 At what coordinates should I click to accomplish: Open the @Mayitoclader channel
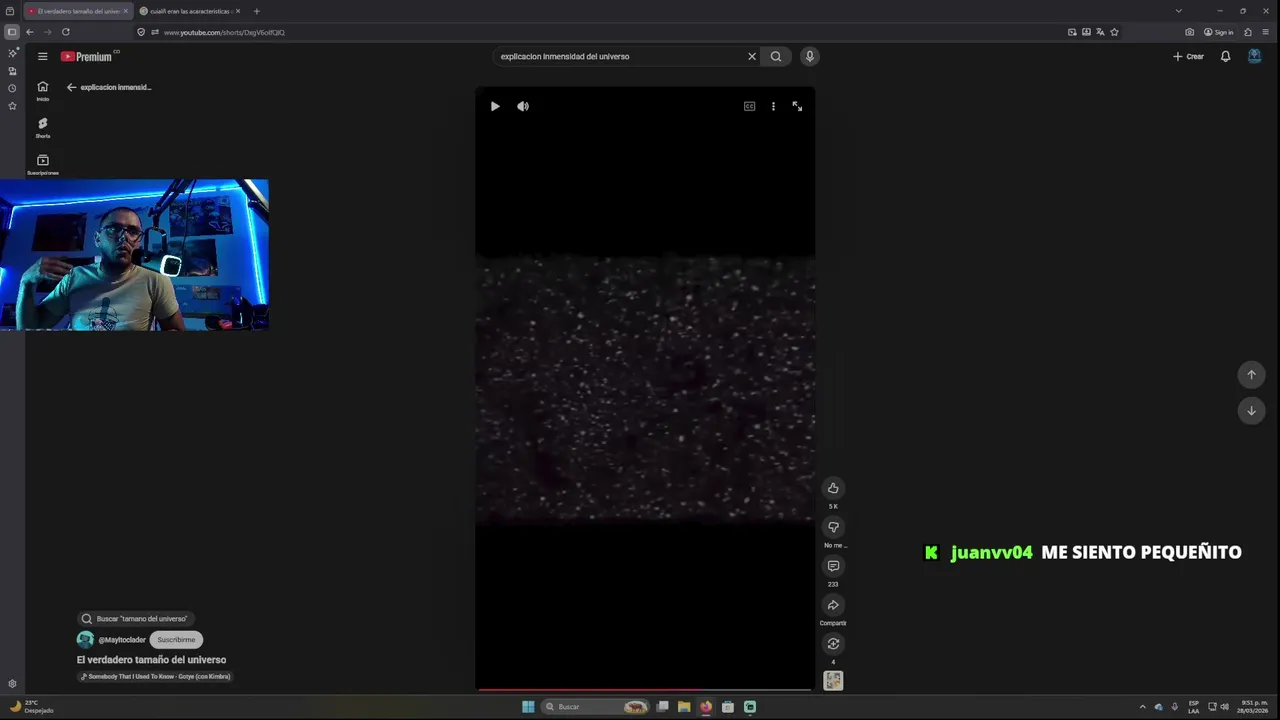[122, 640]
